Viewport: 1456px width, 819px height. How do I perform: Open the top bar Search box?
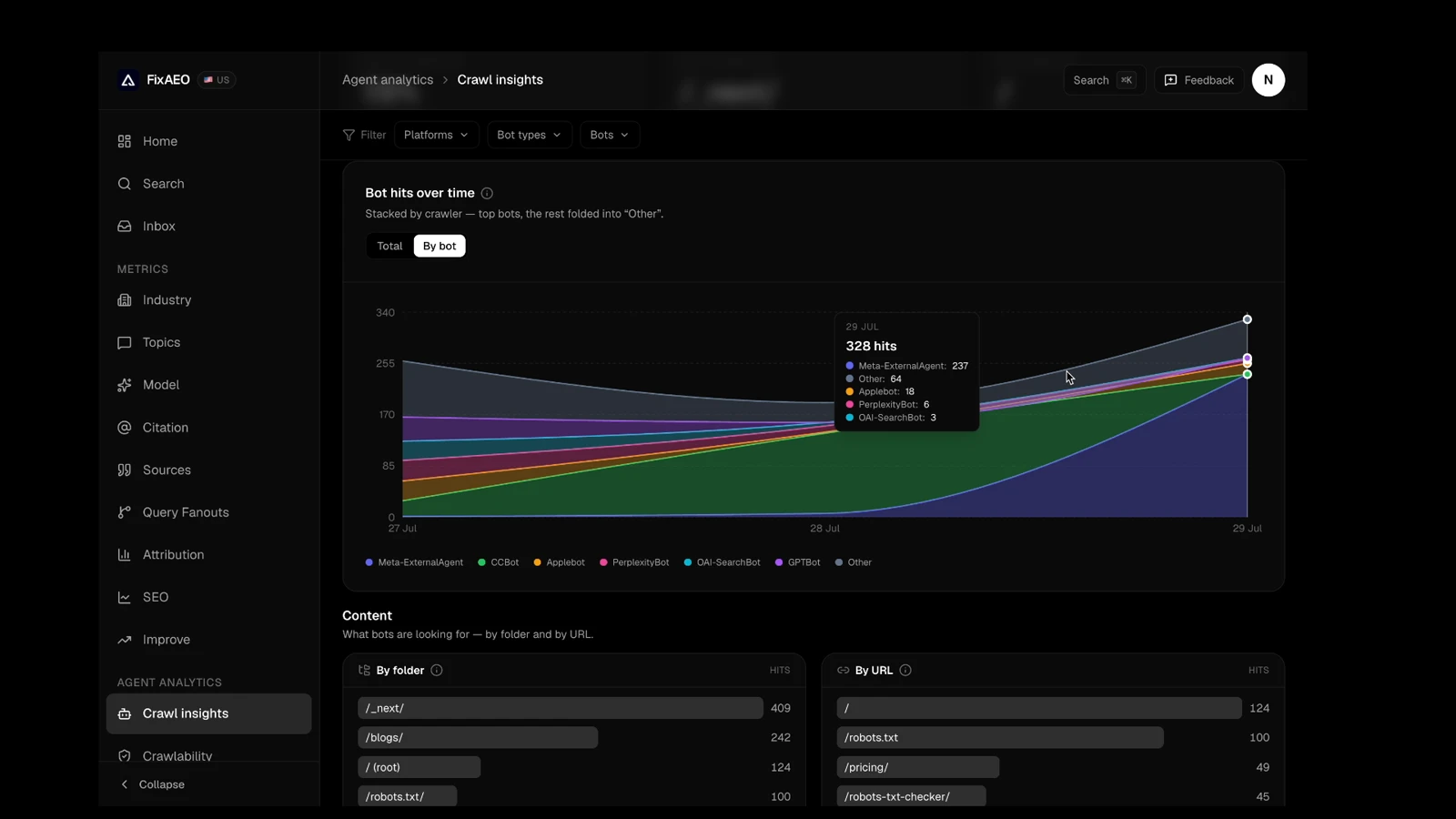point(1104,80)
